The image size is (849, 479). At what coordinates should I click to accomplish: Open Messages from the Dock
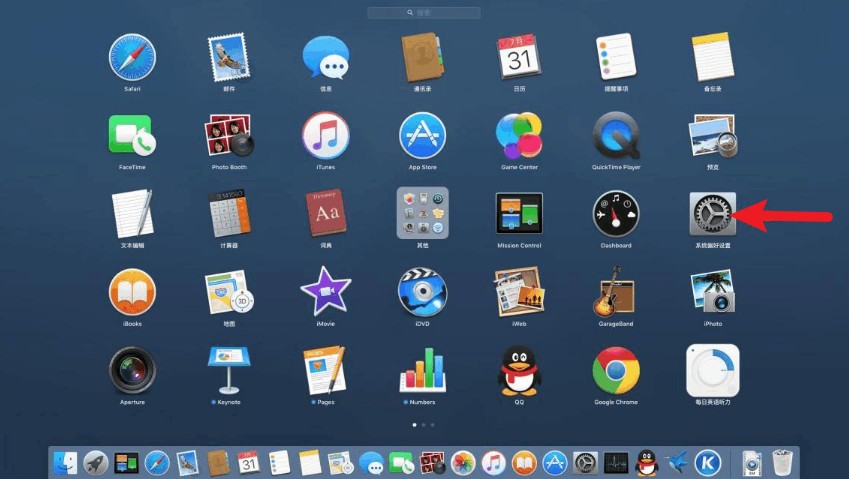coord(371,463)
